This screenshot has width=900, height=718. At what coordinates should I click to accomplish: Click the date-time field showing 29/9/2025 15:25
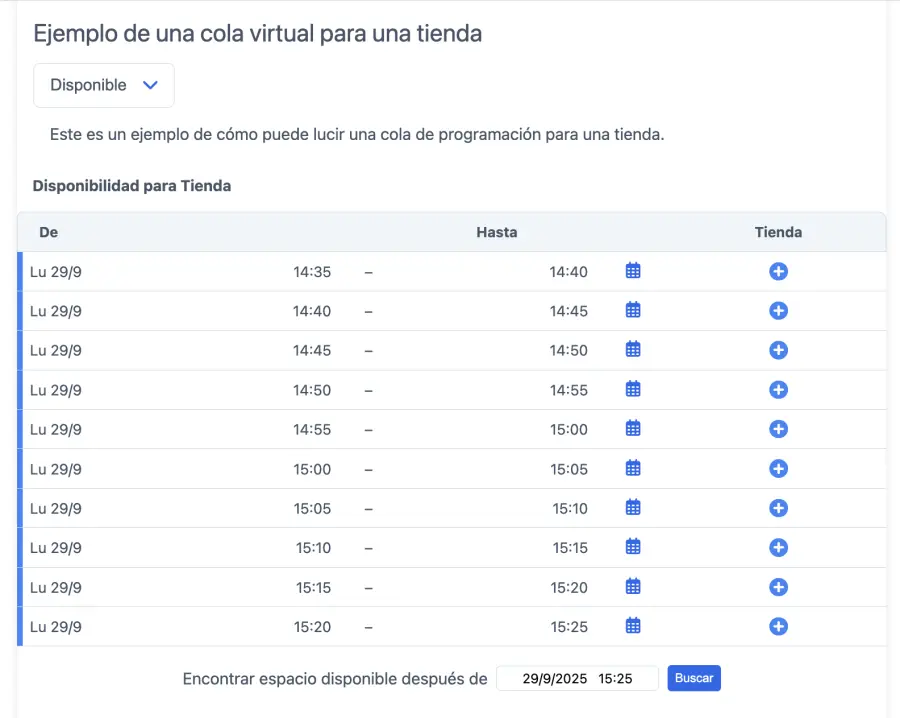pos(577,678)
